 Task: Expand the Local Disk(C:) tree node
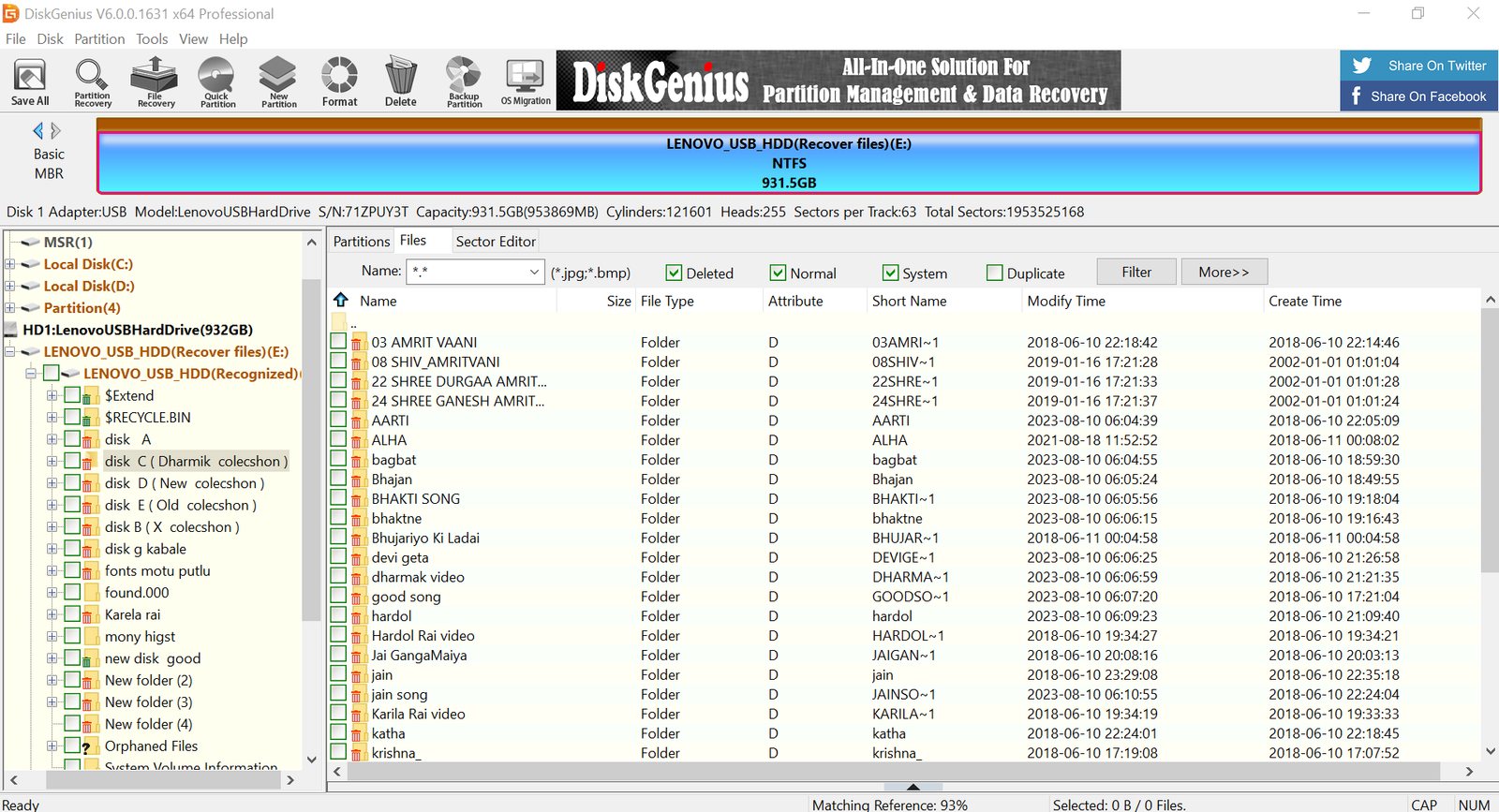pos(10,264)
